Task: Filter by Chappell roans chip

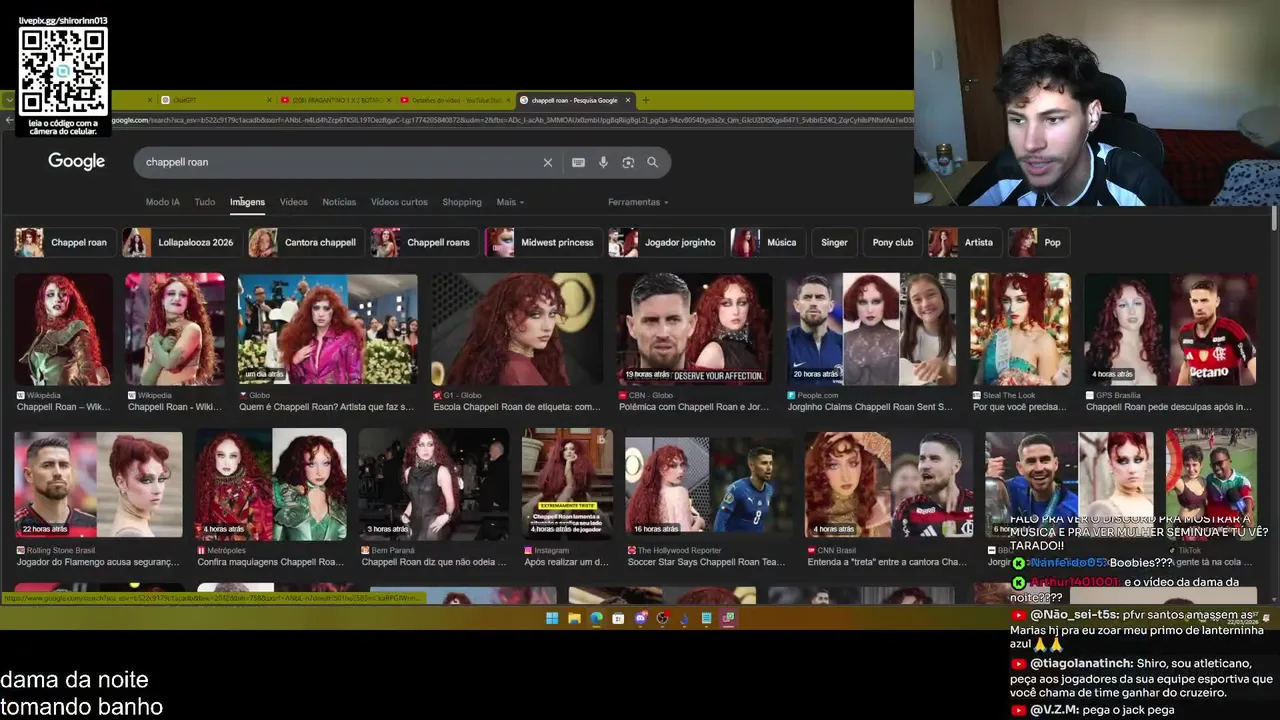Action: 423,242
